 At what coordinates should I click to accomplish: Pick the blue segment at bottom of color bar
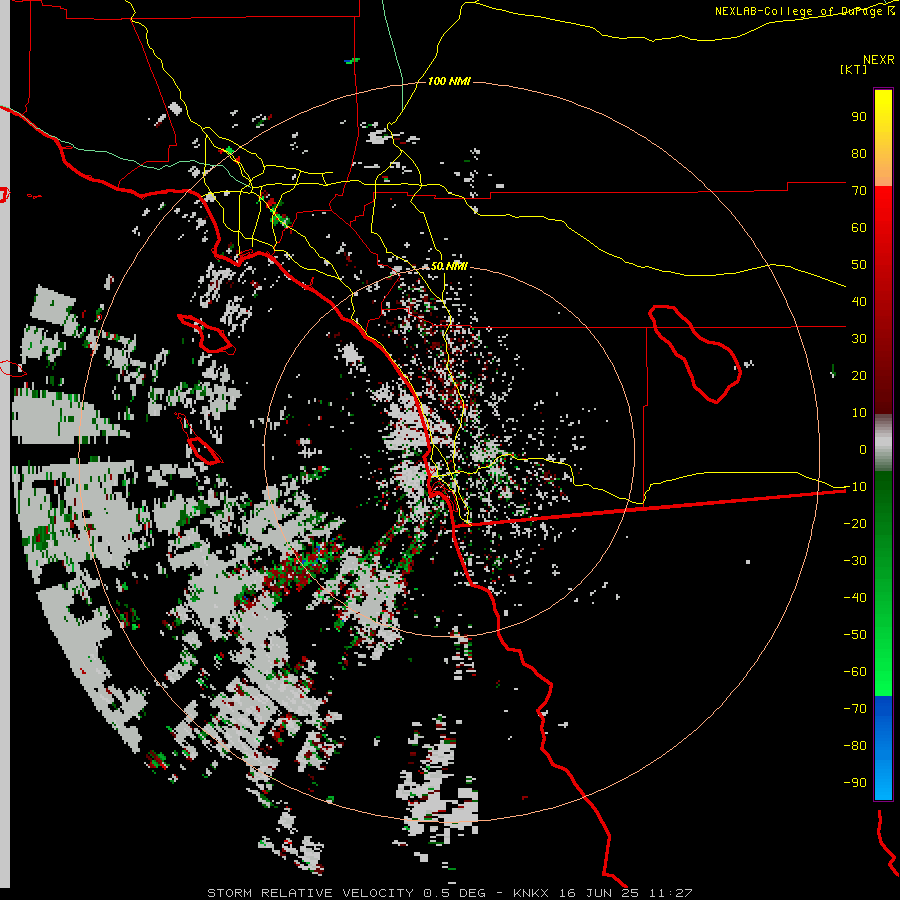[883, 748]
